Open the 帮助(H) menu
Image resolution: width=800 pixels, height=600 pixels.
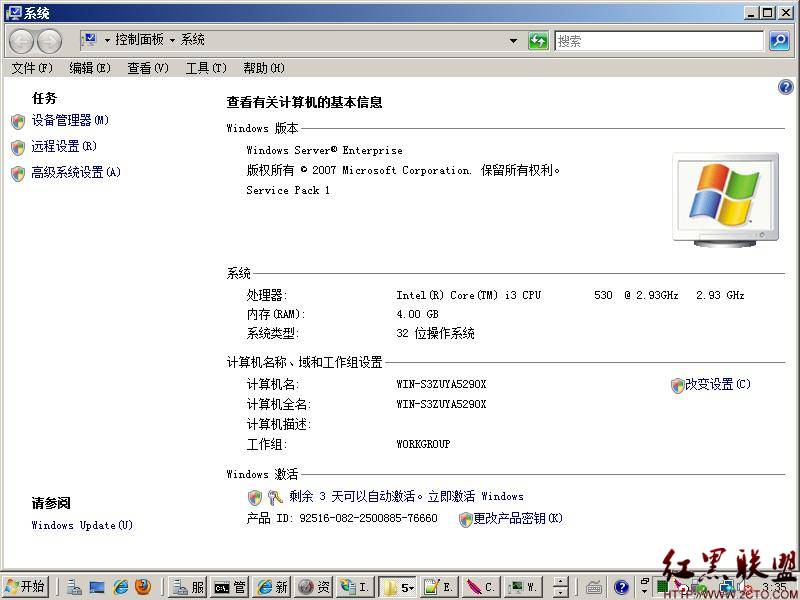click(264, 68)
